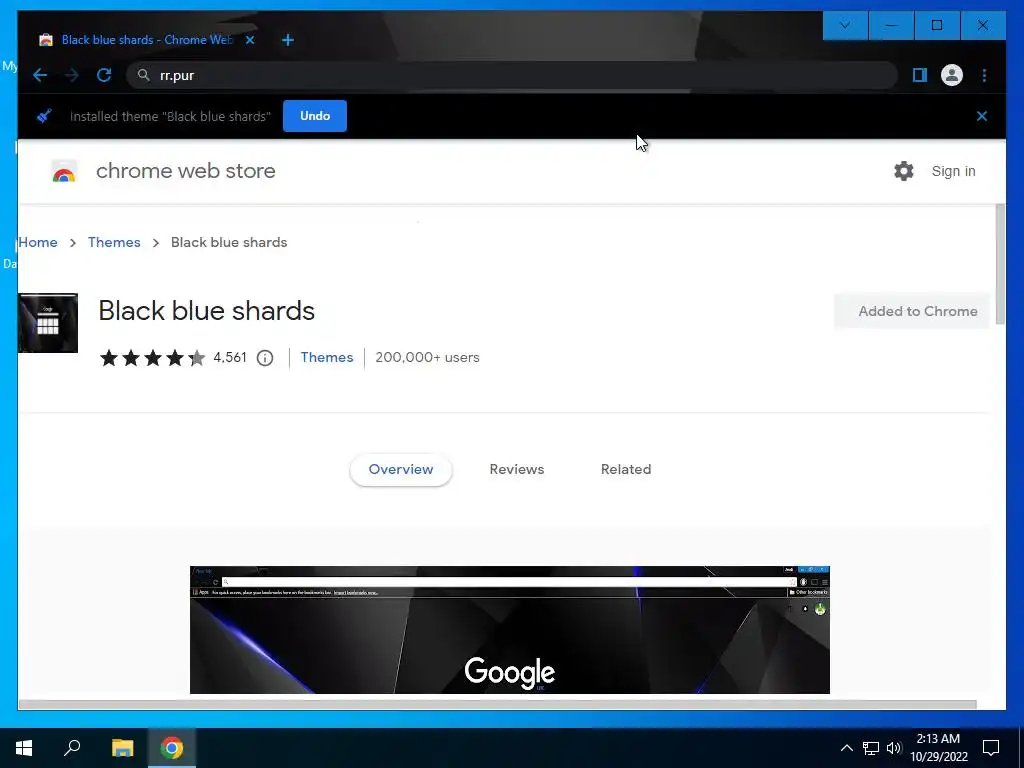Click the theme preview screenshot
Viewport: 1024px width, 768px height.
point(509,630)
